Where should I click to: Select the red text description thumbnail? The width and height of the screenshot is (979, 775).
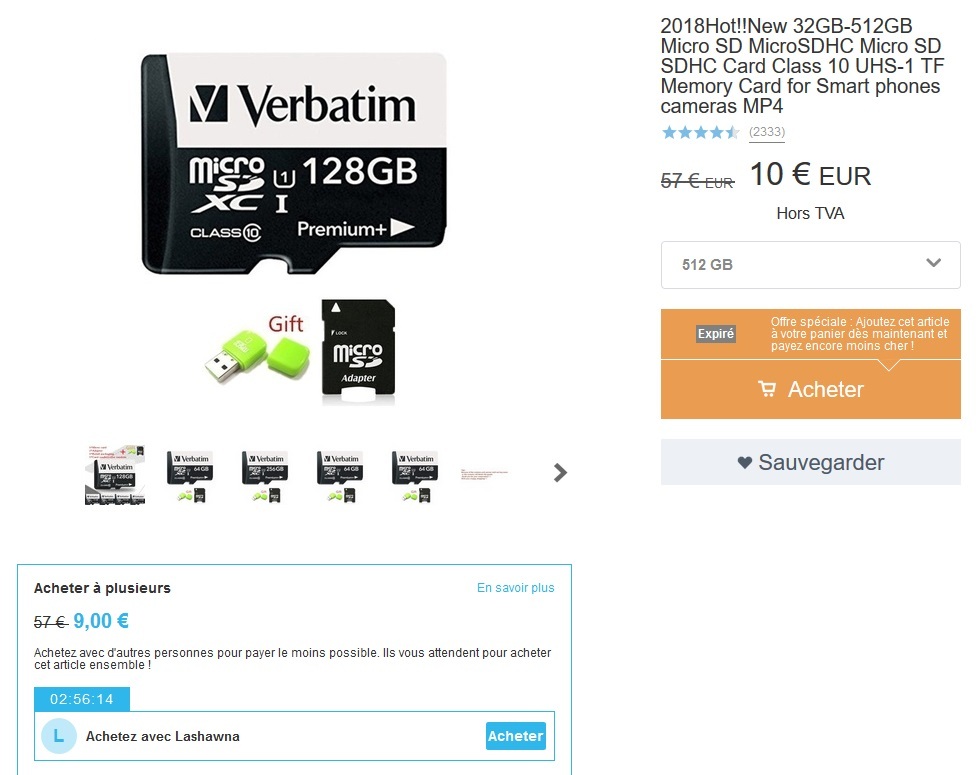pos(485,474)
